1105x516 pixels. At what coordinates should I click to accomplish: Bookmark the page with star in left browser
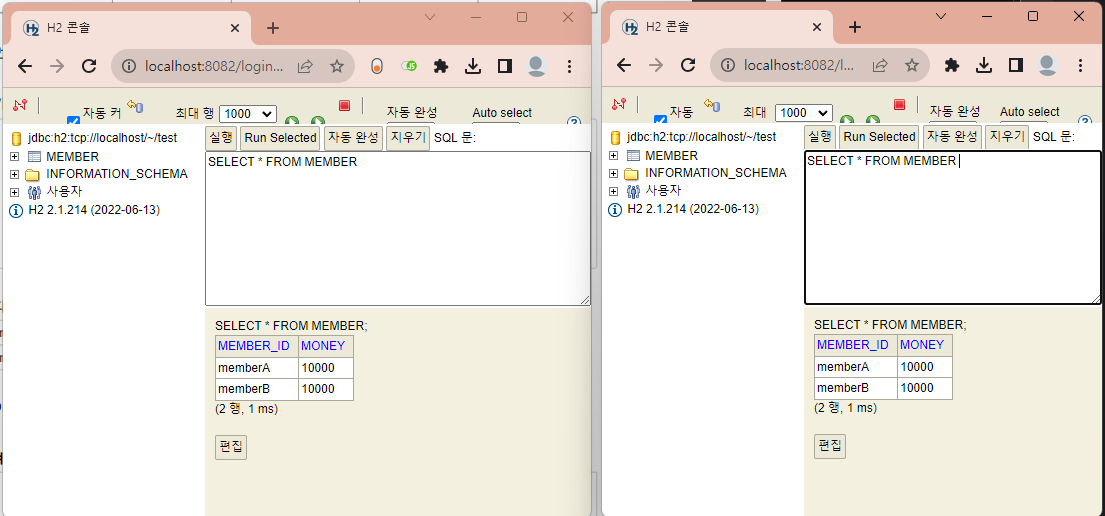click(x=337, y=66)
